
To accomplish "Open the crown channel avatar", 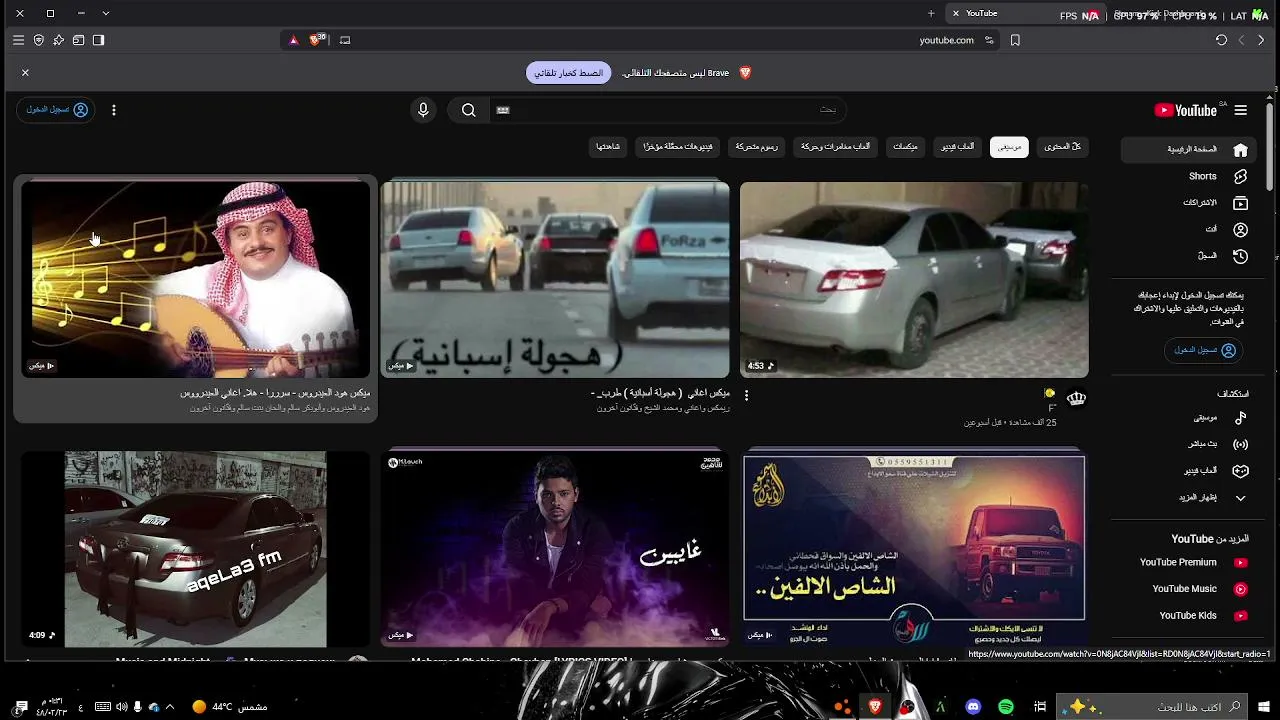I will click(x=1076, y=398).
